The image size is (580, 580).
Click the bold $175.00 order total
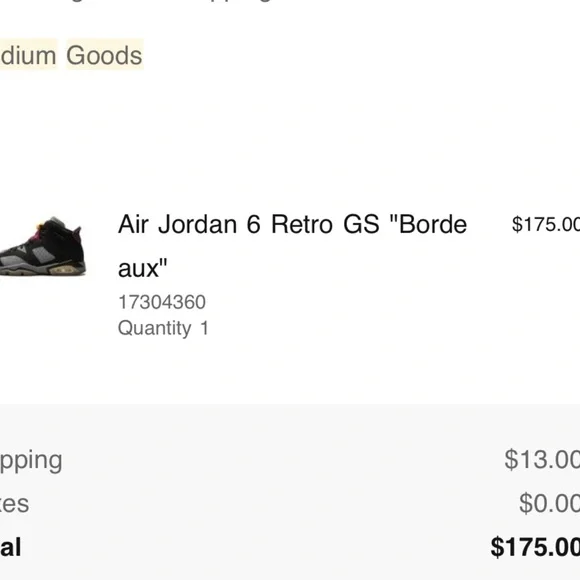[535, 547]
